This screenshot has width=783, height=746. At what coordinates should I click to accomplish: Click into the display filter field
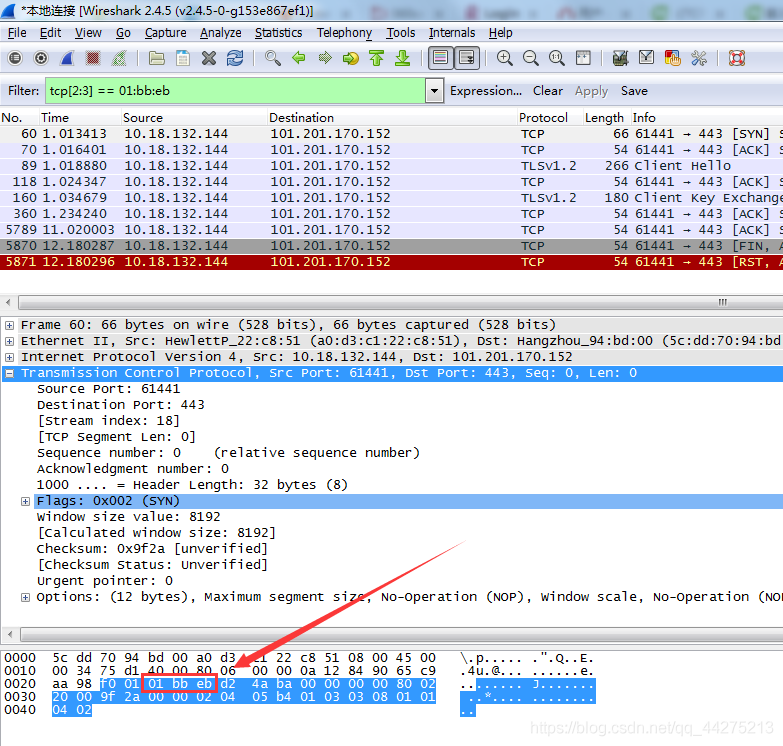(235, 91)
